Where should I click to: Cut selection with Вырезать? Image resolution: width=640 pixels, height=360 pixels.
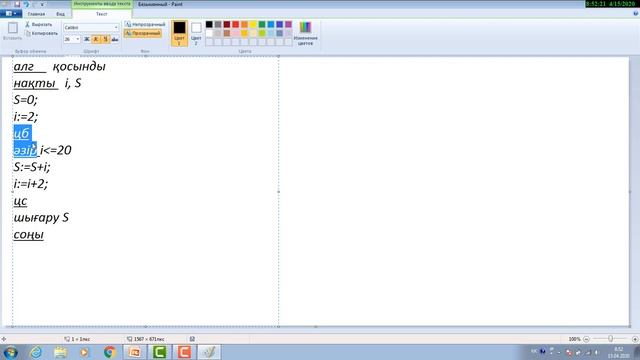(38, 24)
